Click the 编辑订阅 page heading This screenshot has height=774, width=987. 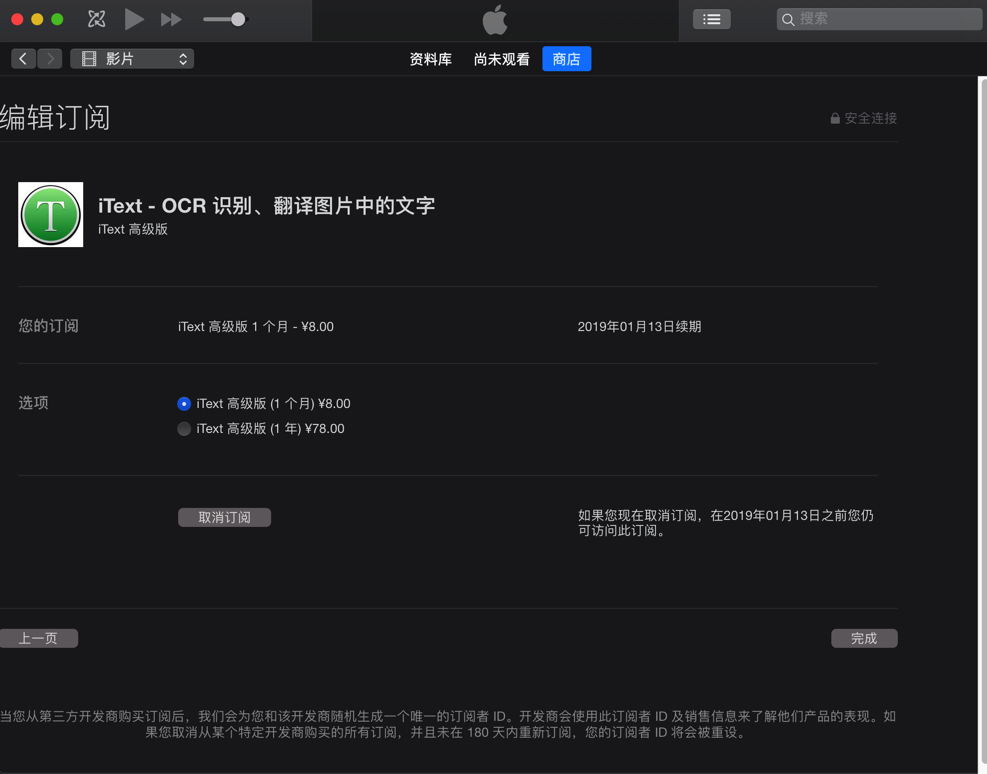[x=55, y=118]
